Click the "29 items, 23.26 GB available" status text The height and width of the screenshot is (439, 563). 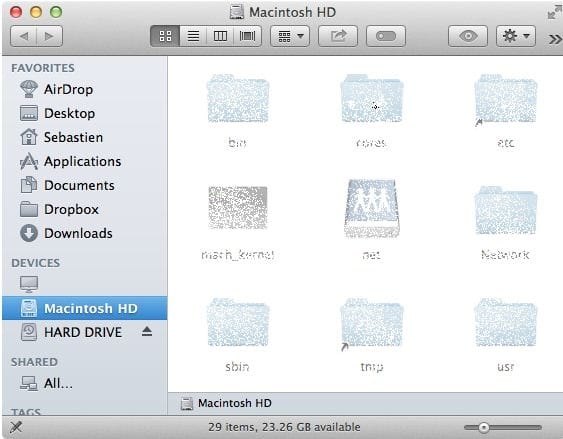coord(284,427)
